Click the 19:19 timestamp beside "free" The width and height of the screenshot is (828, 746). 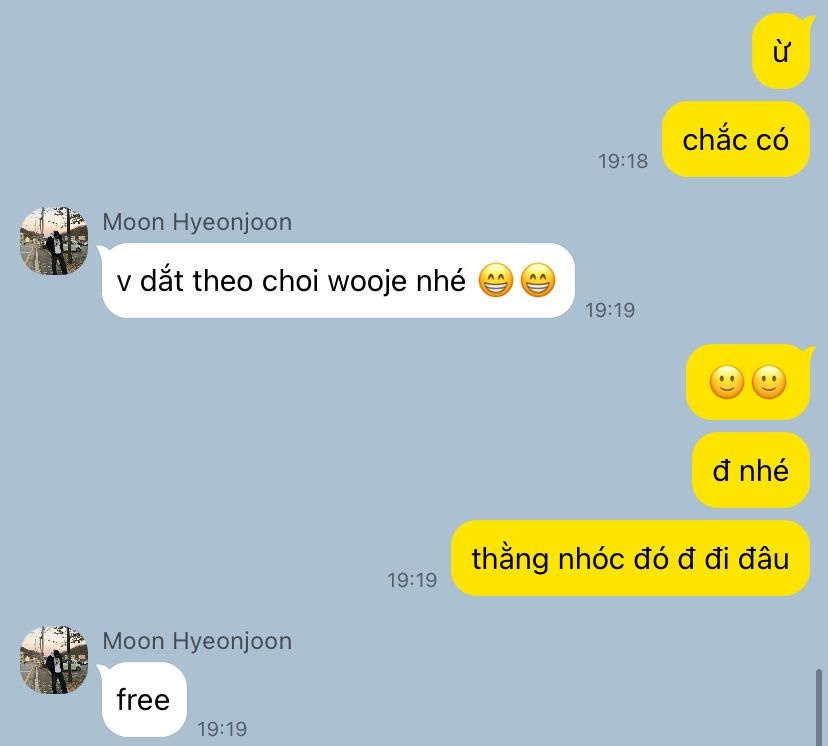(x=222, y=729)
